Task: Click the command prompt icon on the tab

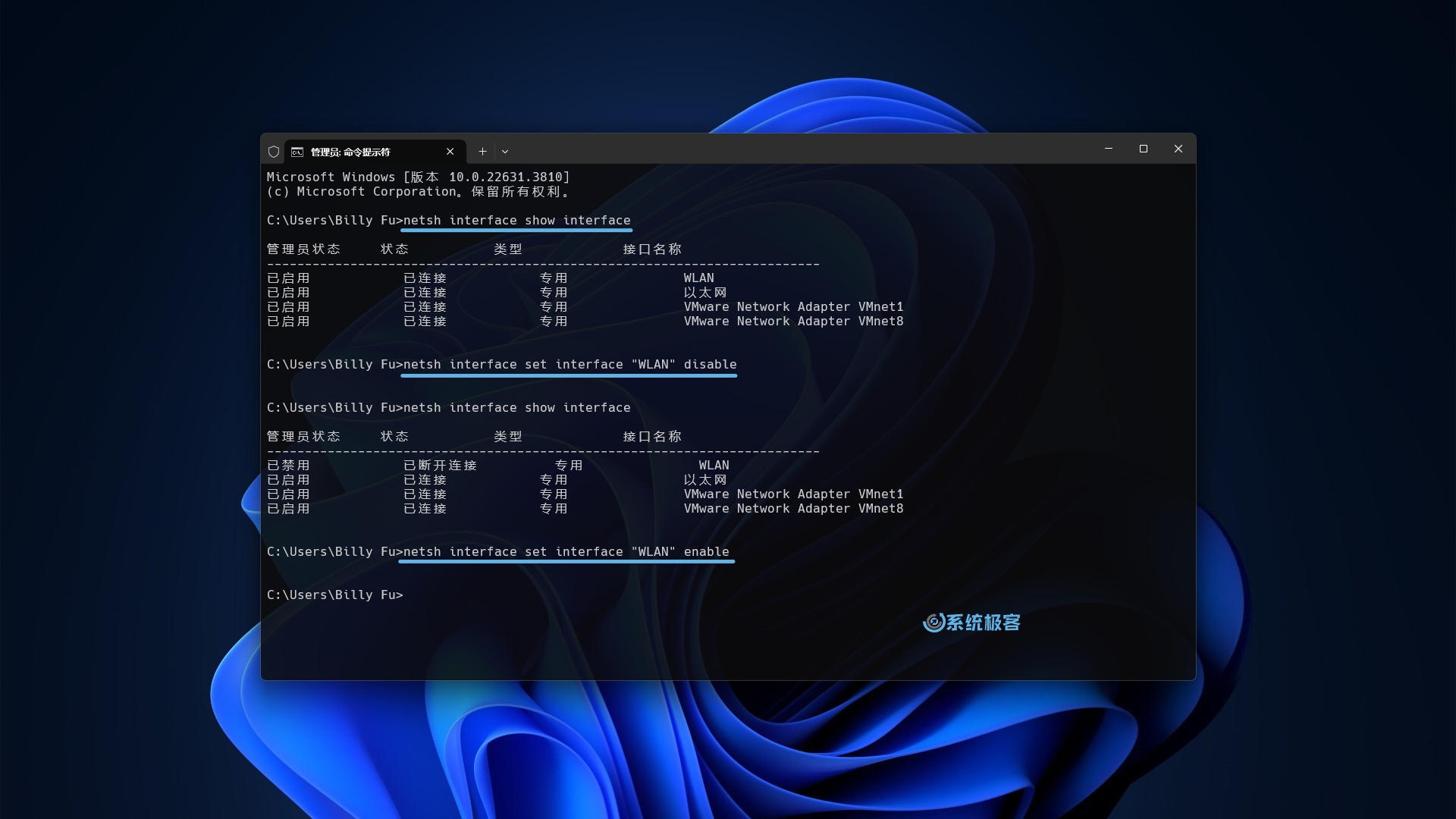Action: pos(297,152)
